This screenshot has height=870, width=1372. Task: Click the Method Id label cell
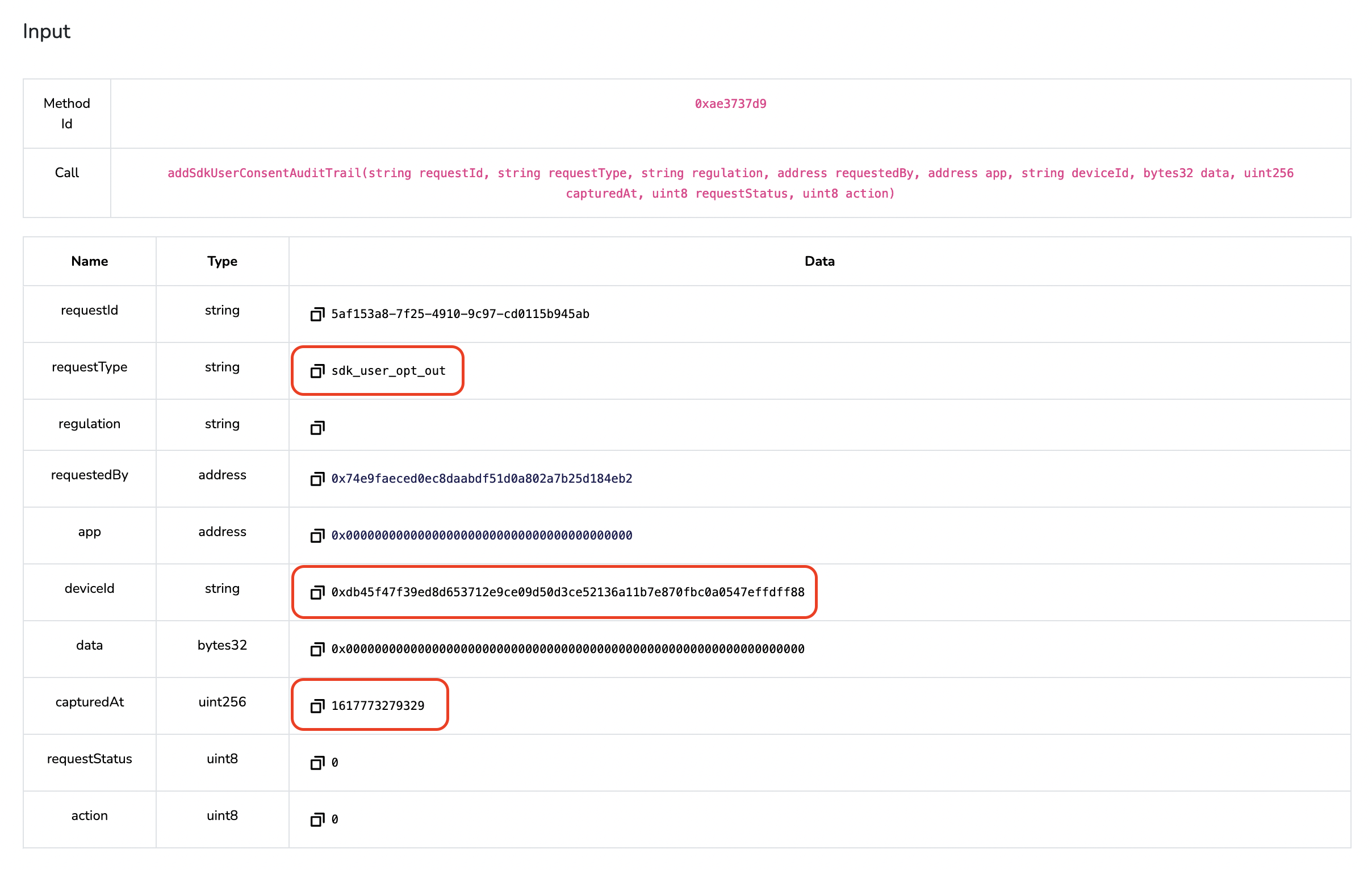66,114
